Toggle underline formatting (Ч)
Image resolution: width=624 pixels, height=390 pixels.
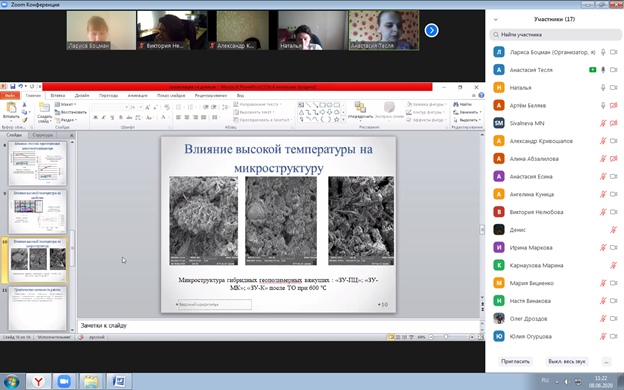coord(112,117)
